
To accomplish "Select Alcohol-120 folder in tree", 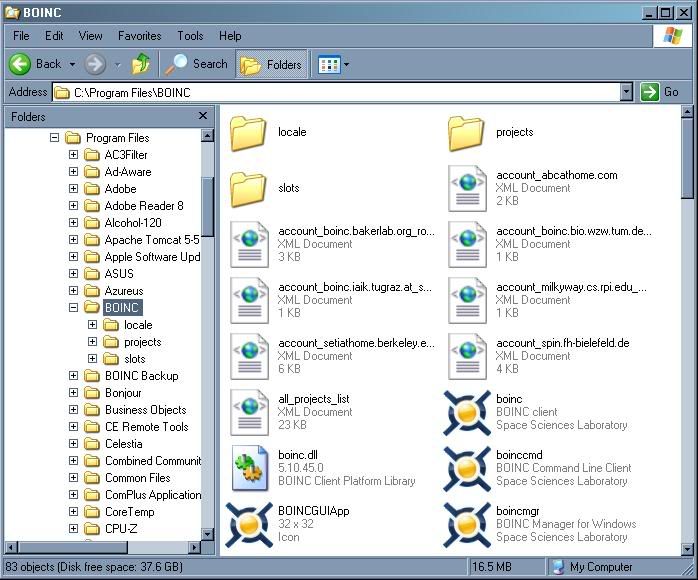I will coord(133,223).
